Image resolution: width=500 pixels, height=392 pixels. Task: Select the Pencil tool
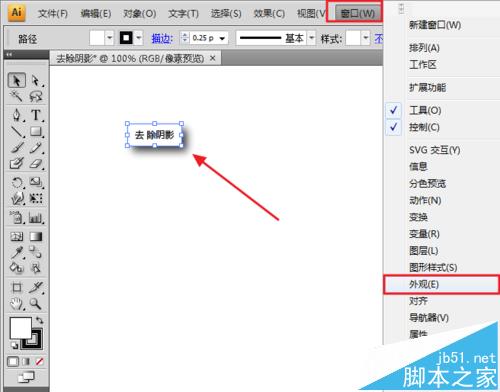click(x=35, y=147)
